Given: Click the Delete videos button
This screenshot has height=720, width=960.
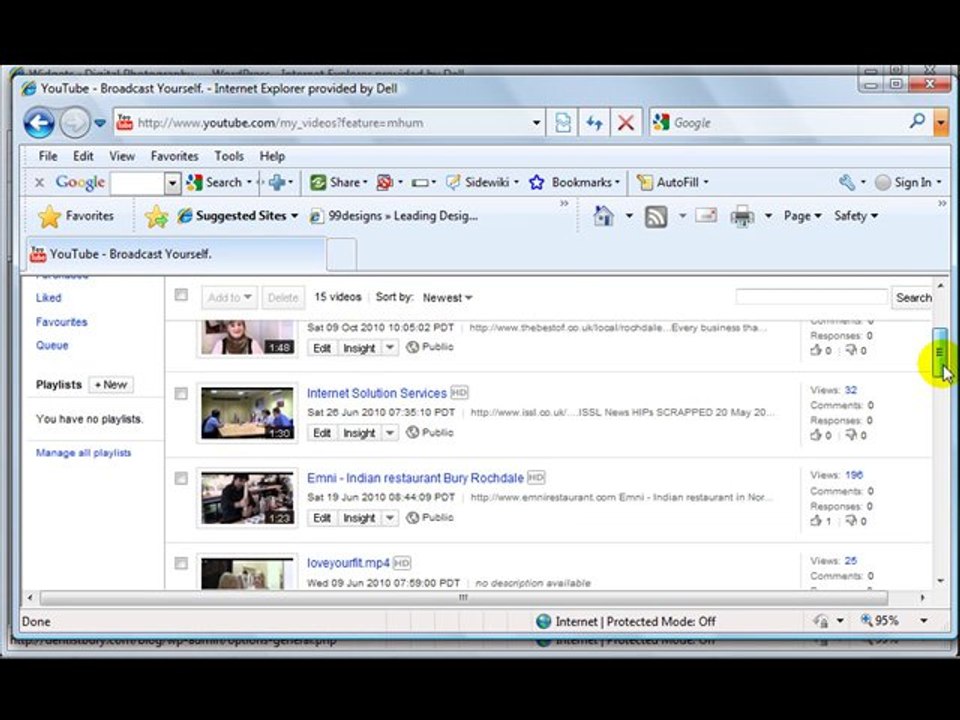Looking at the screenshot, I should (282, 298).
